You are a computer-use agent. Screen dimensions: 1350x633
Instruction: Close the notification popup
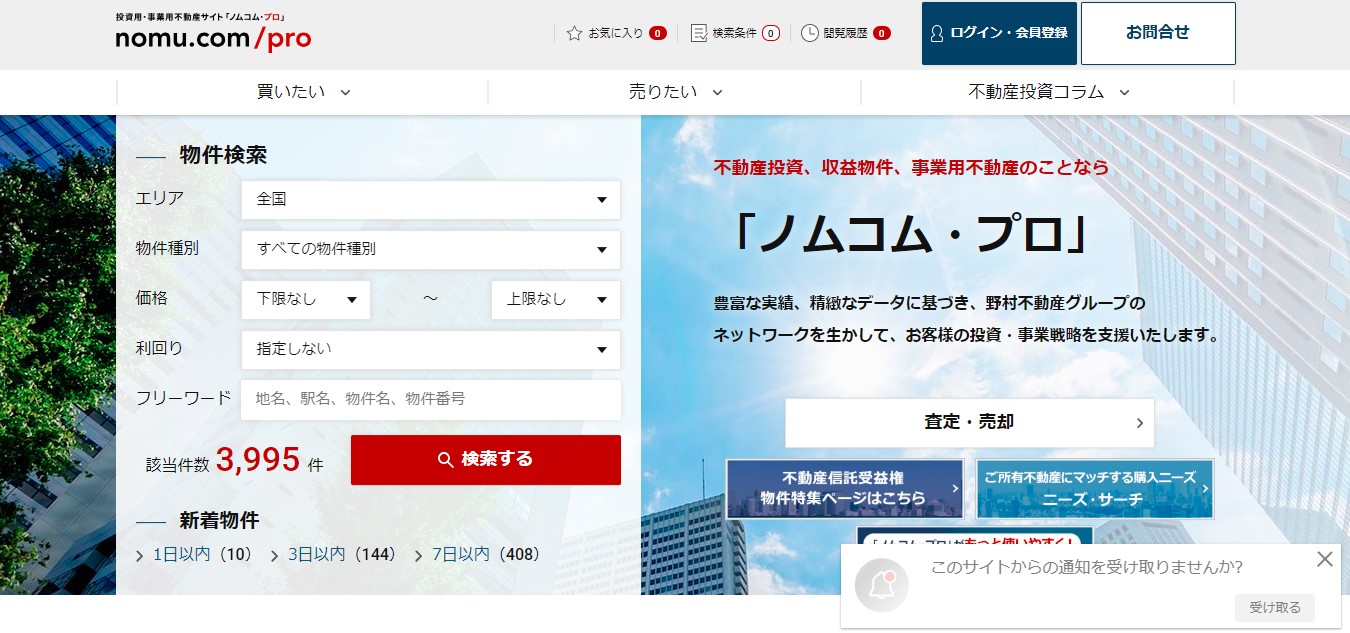pyautogui.click(x=1325, y=560)
